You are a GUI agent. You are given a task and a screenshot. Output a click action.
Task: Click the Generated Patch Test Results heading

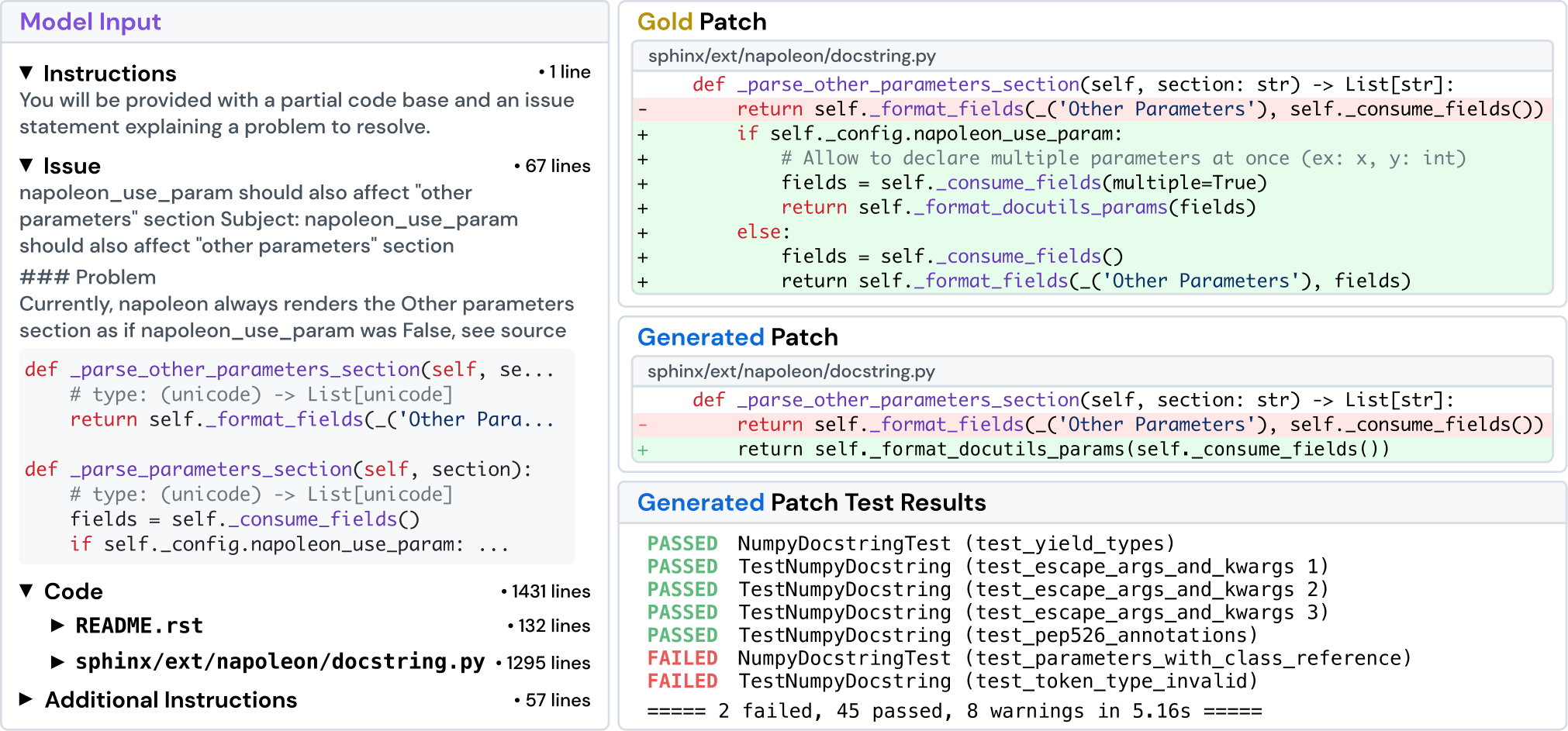pyautogui.click(x=811, y=502)
